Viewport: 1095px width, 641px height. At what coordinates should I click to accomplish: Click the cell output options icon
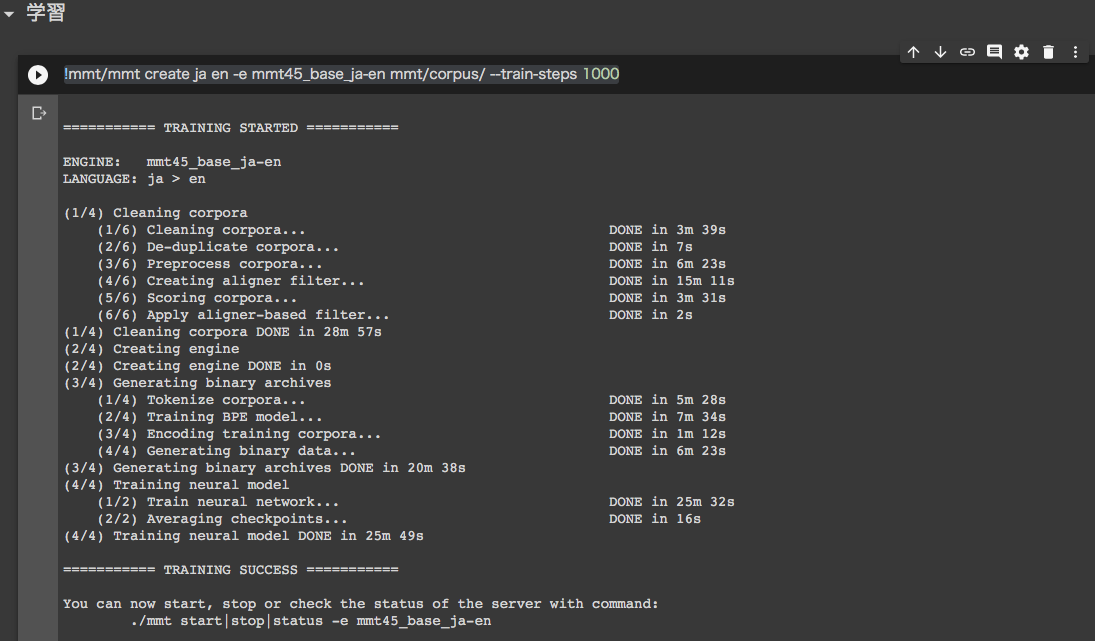coord(39,113)
